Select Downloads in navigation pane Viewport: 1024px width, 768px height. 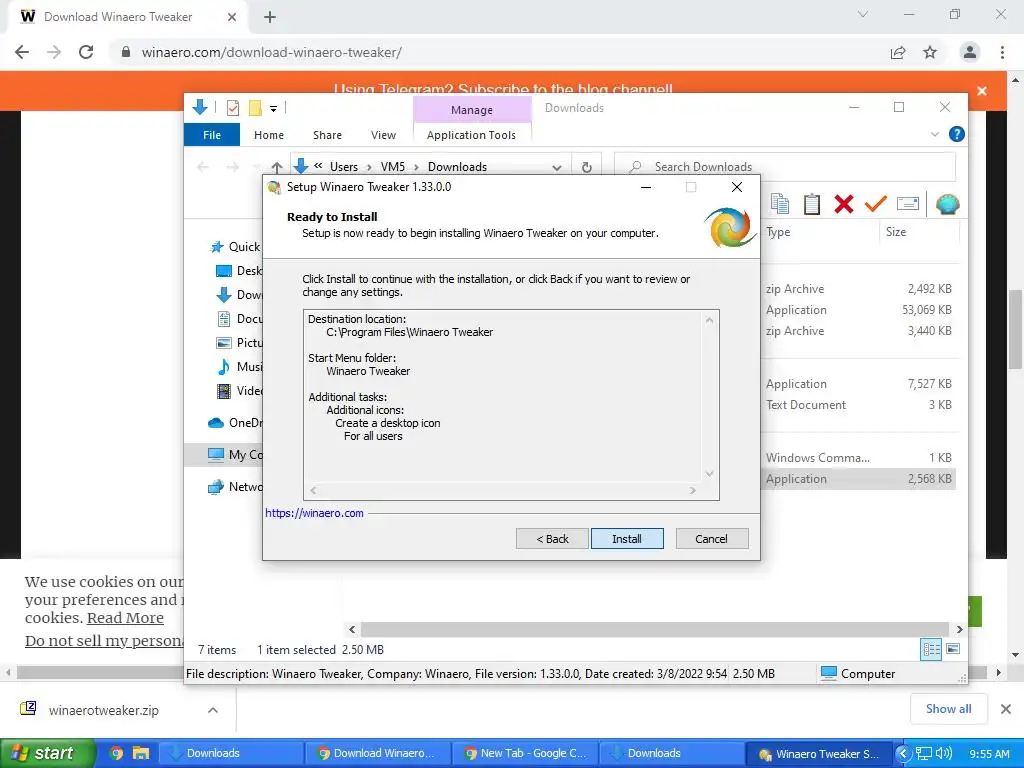(238, 295)
